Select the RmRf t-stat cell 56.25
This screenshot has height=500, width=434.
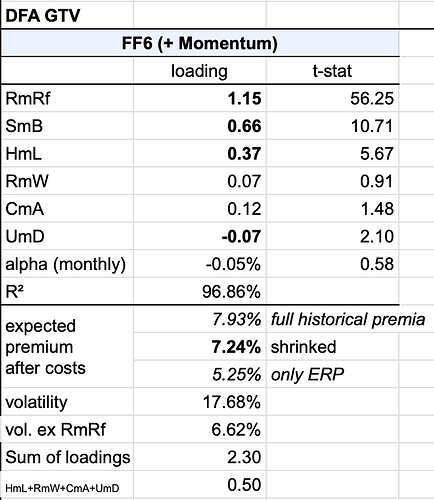coord(332,99)
